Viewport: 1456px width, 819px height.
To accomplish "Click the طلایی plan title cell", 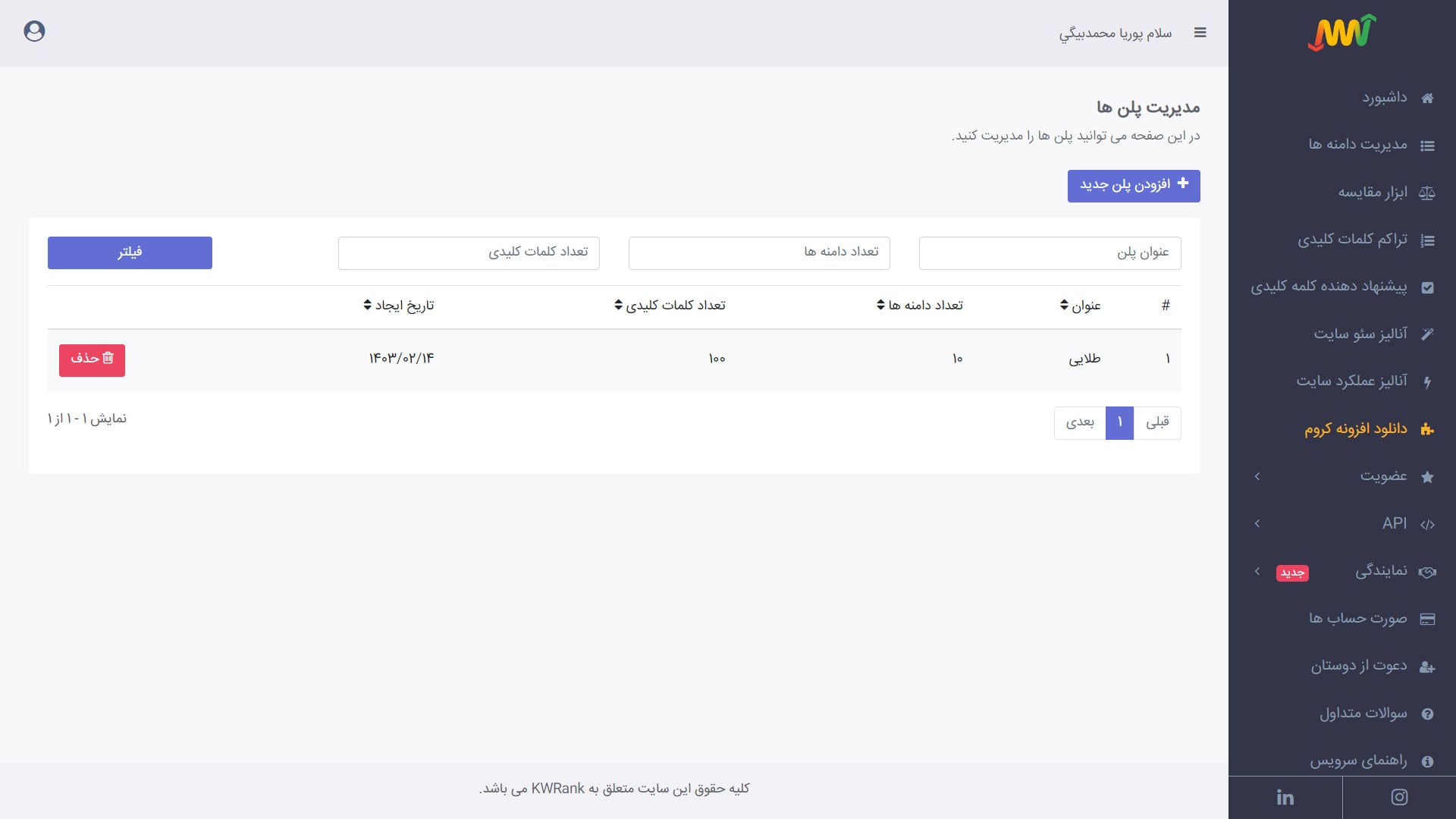I will point(1084,359).
